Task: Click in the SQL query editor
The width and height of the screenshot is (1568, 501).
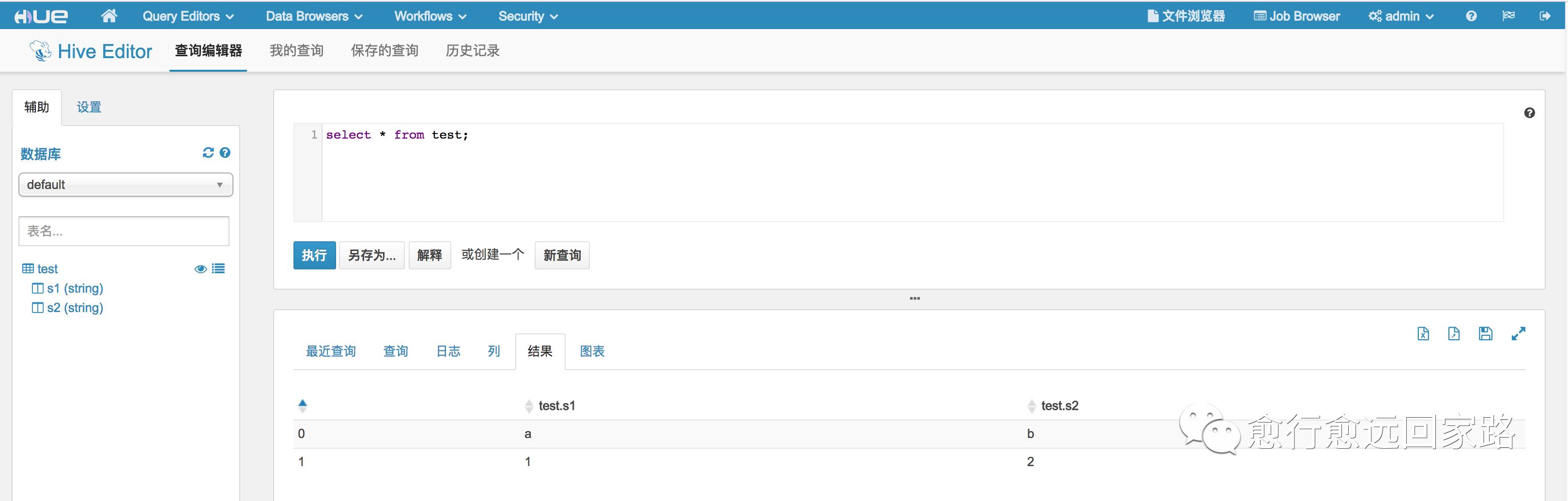Action: [x=912, y=172]
